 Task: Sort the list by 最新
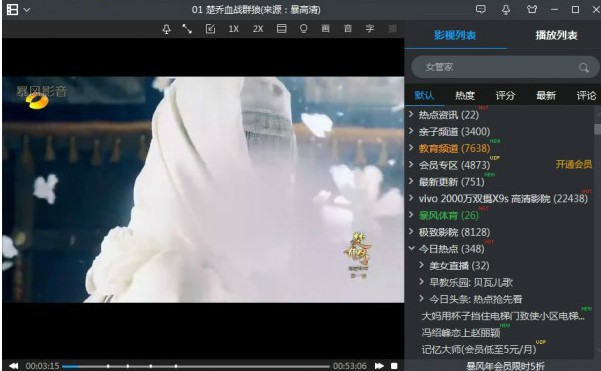(546, 95)
